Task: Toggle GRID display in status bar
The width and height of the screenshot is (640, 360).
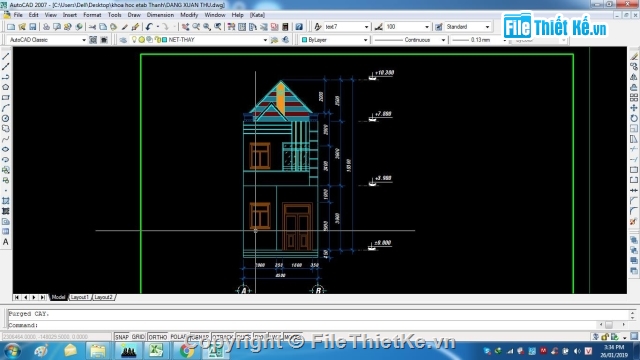Action: pyautogui.click(x=138, y=337)
